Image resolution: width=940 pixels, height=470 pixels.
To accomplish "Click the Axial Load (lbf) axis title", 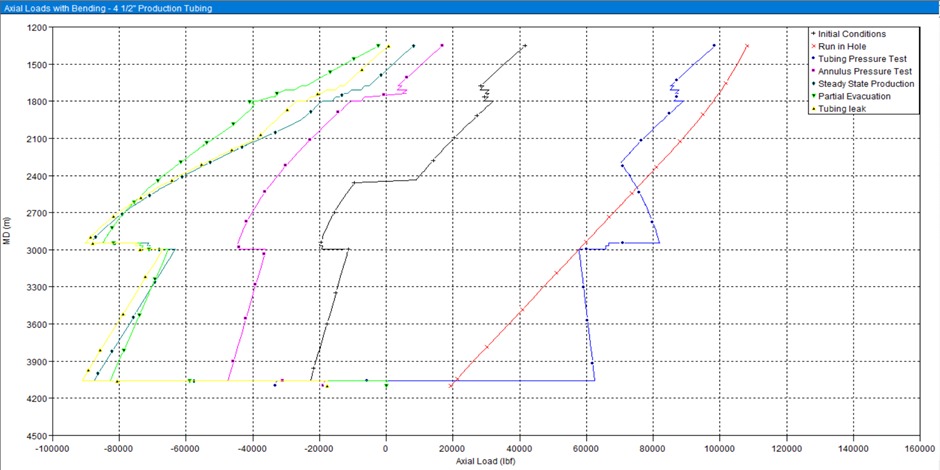I will 485,461.
